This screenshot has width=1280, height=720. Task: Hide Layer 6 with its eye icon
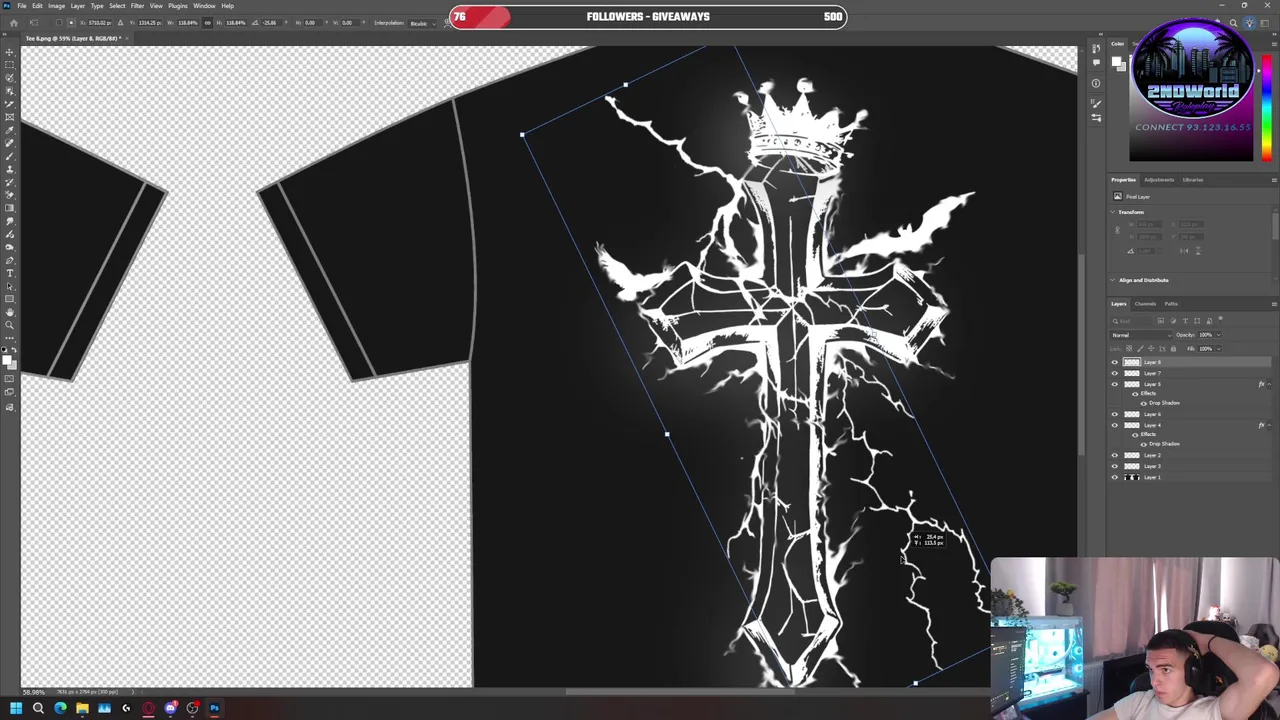[1115, 414]
